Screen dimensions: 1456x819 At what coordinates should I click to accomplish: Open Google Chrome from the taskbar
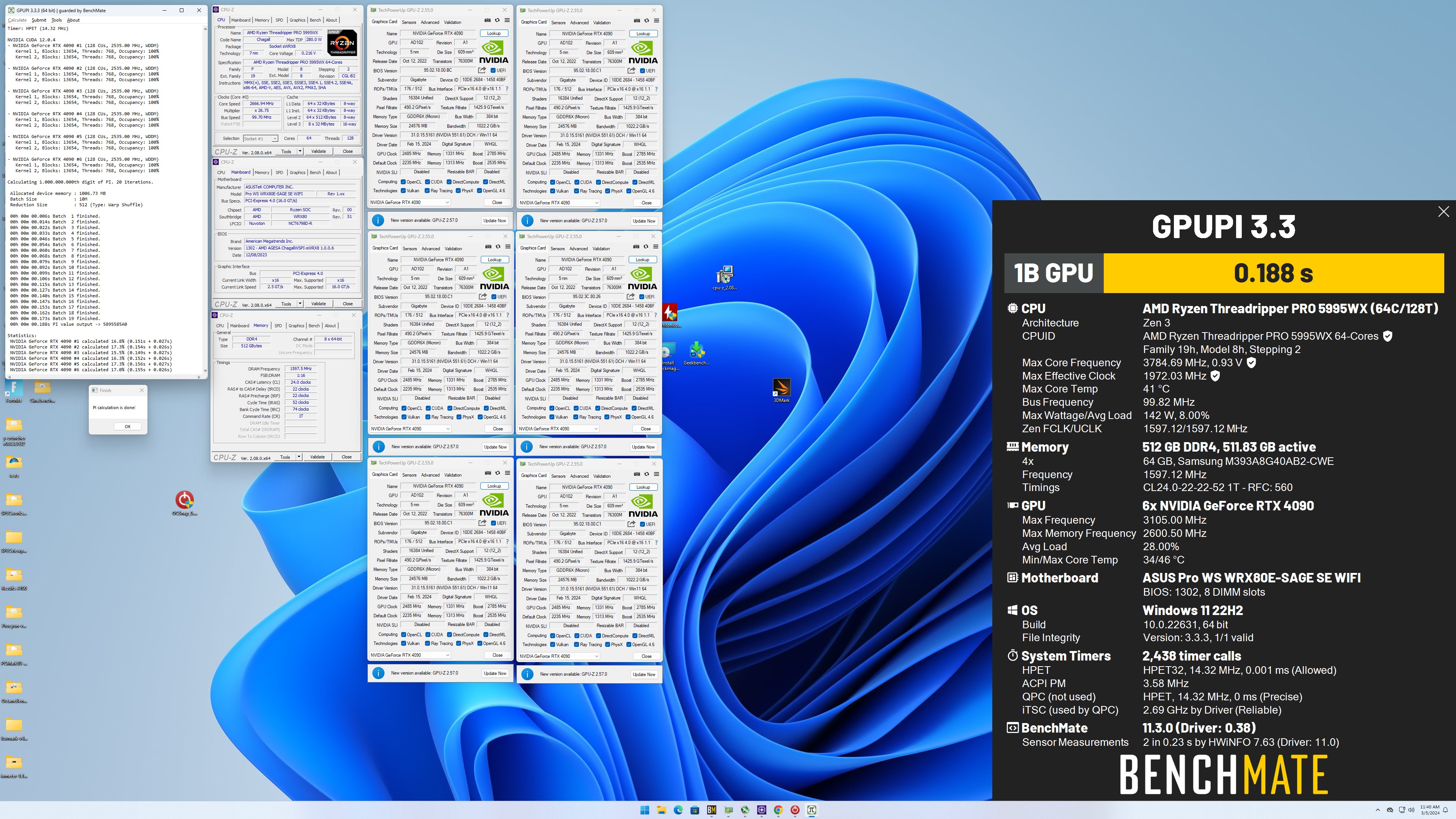pyautogui.click(x=778, y=810)
